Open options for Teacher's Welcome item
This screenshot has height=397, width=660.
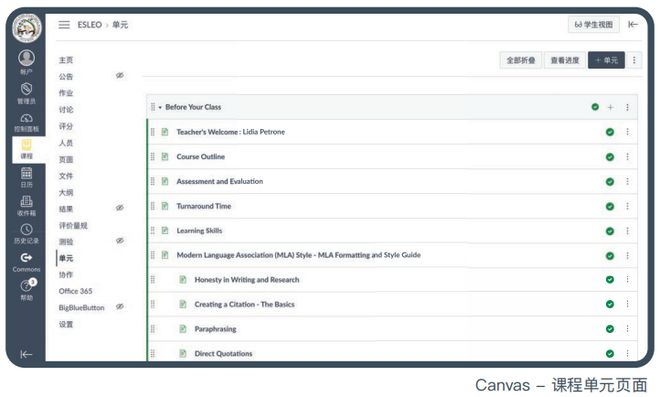pyautogui.click(x=628, y=132)
